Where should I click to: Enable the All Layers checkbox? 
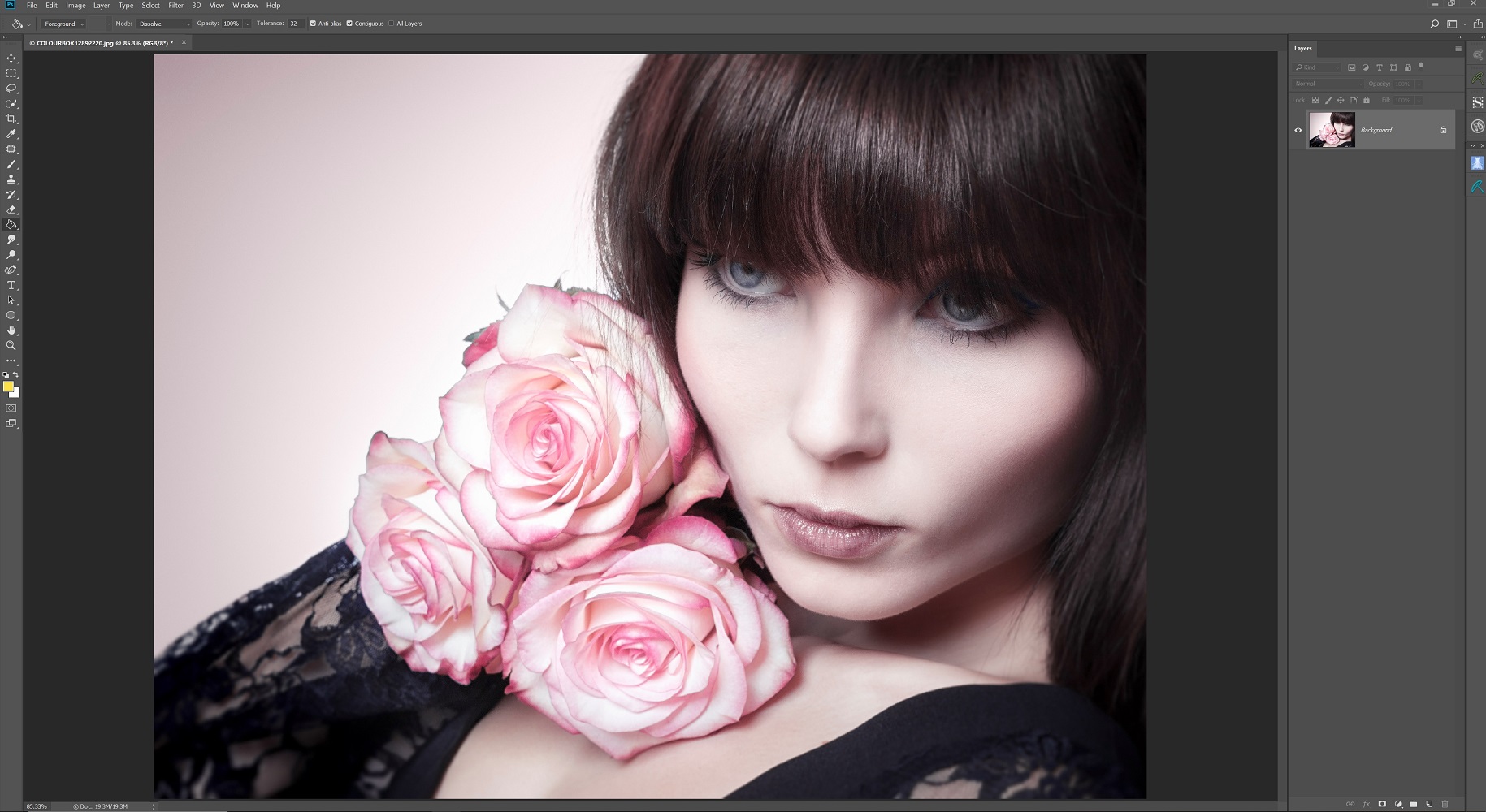click(391, 24)
